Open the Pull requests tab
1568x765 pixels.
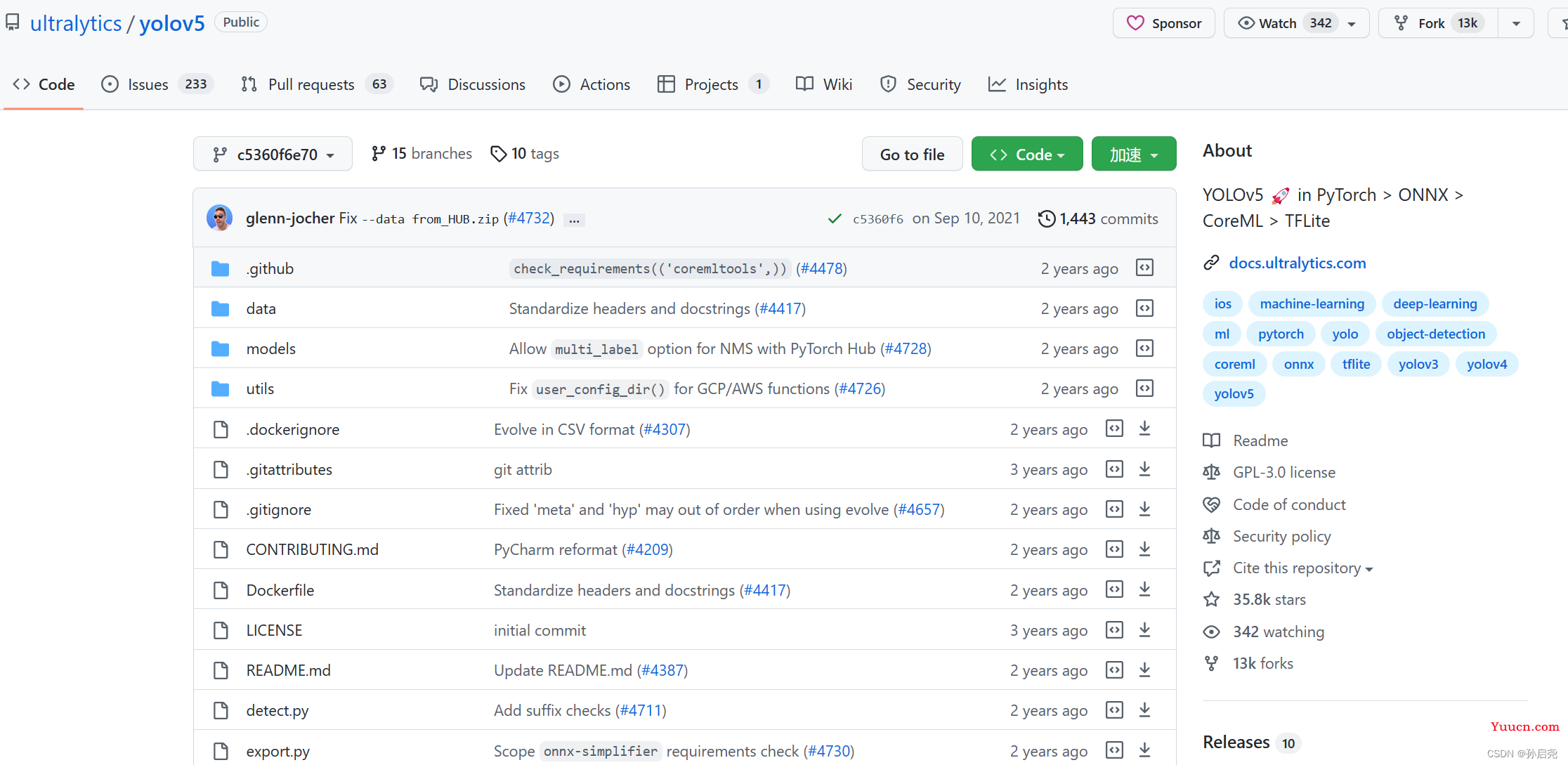tap(317, 84)
